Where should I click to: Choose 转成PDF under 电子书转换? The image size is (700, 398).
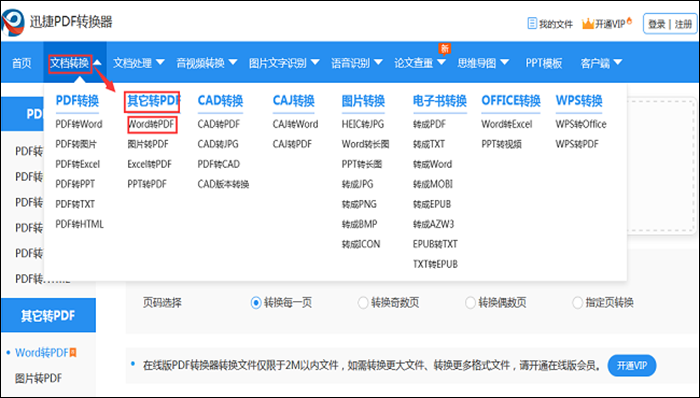click(429, 124)
